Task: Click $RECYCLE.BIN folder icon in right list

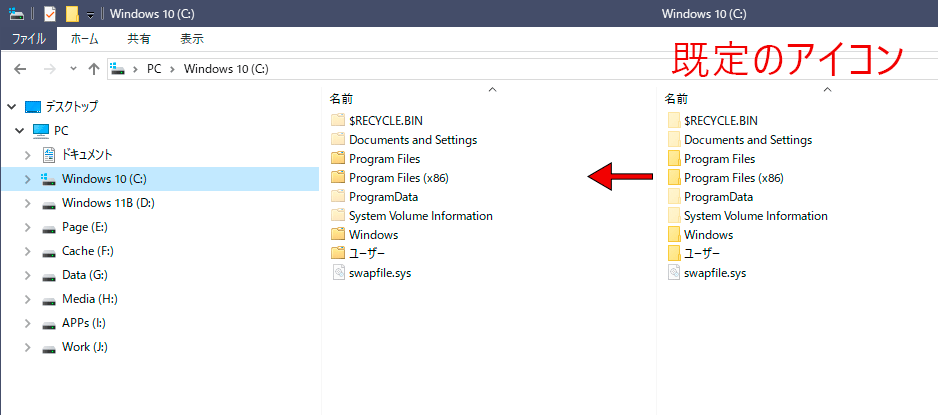Action: pyautogui.click(x=674, y=120)
